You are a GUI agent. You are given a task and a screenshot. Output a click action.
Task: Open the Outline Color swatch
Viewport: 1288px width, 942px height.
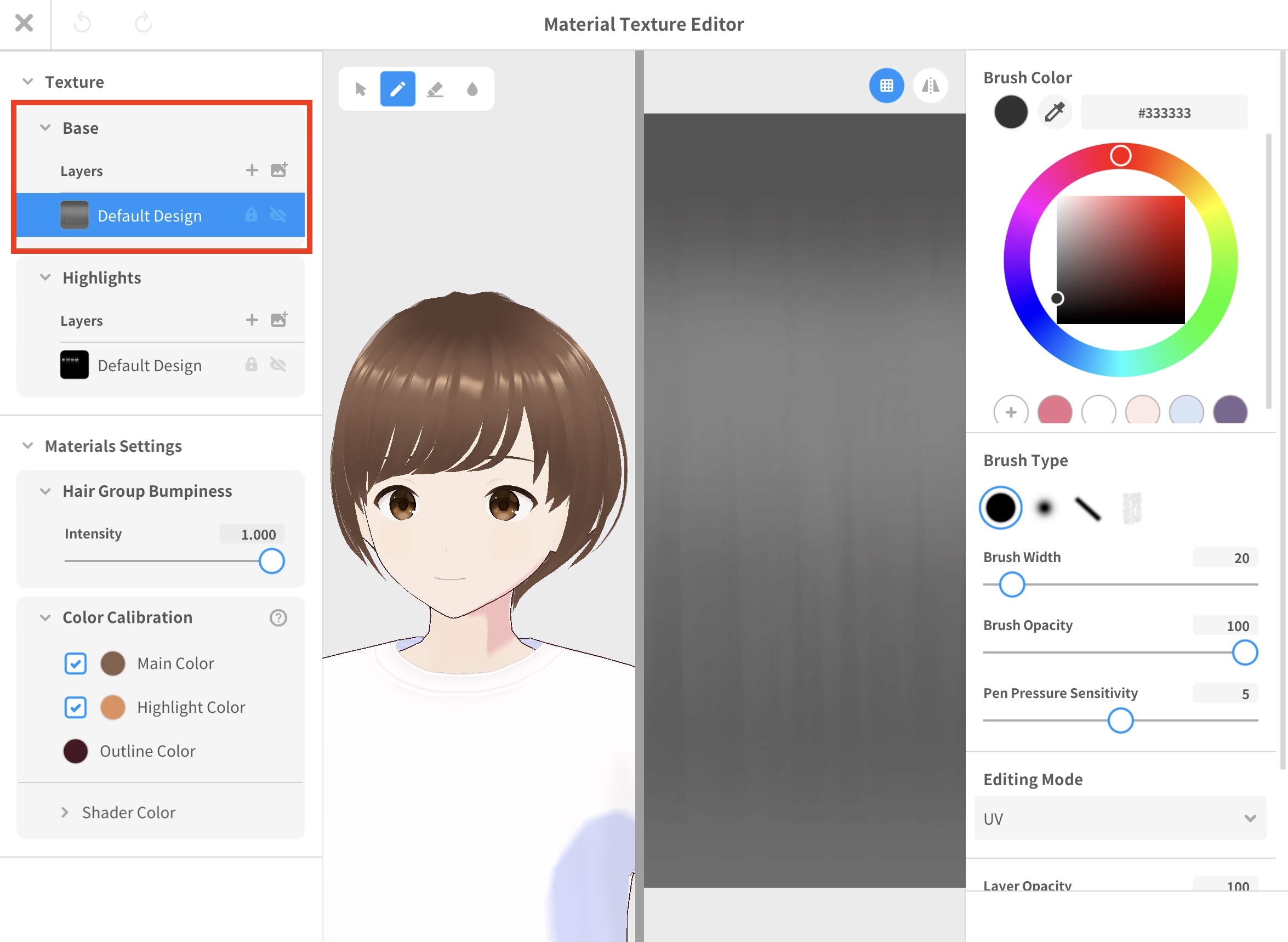click(x=75, y=752)
